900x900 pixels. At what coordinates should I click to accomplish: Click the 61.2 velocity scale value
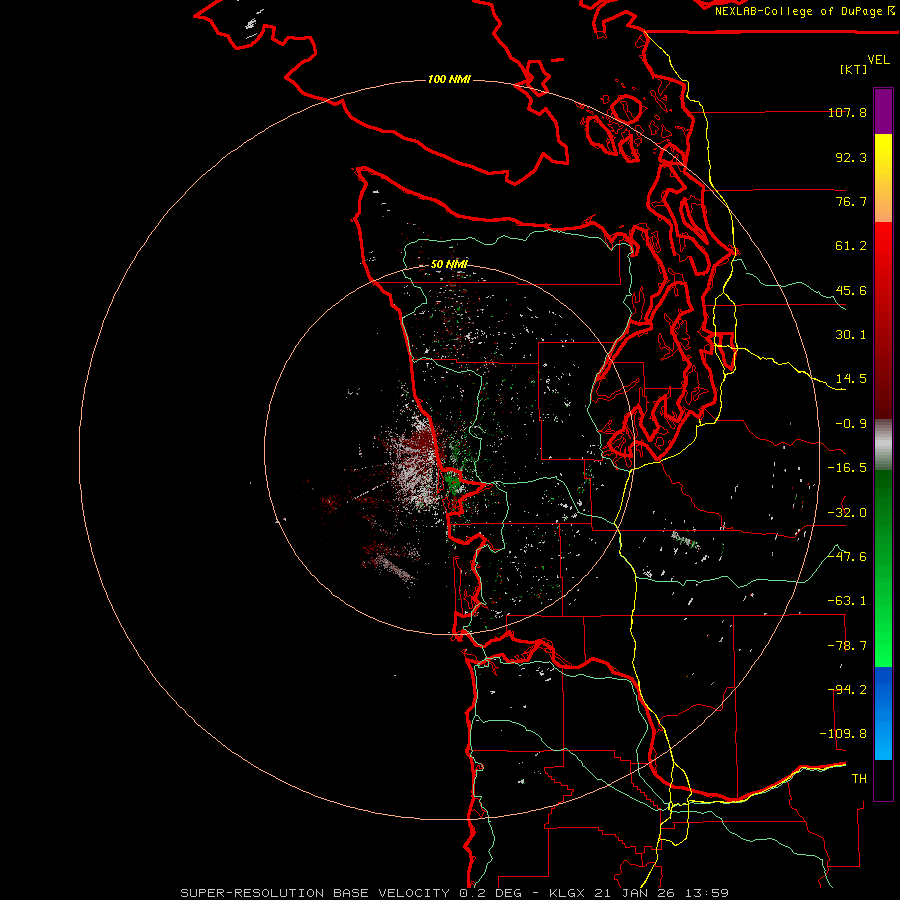coord(851,246)
